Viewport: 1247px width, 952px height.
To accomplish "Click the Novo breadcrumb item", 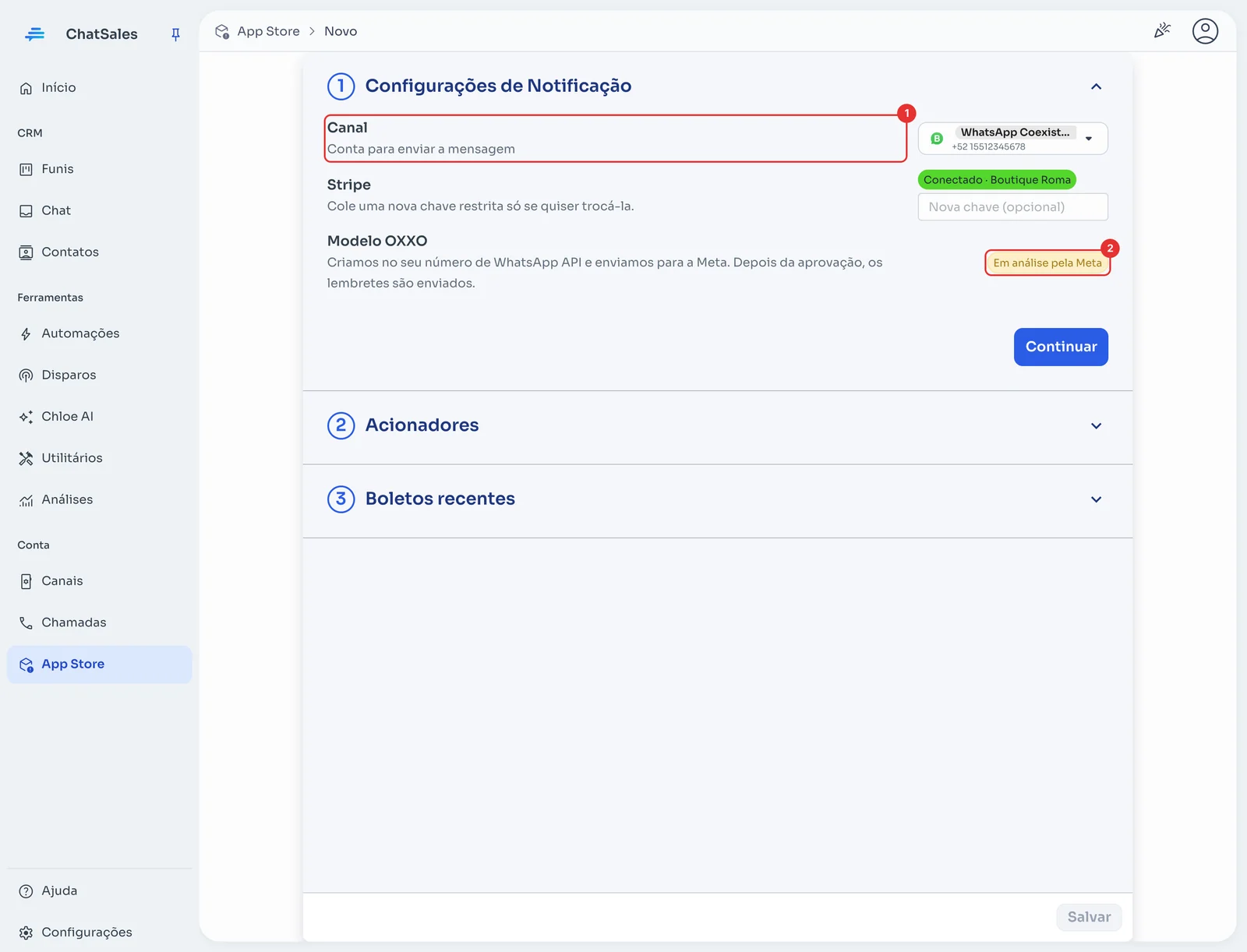I will (341, 31).
